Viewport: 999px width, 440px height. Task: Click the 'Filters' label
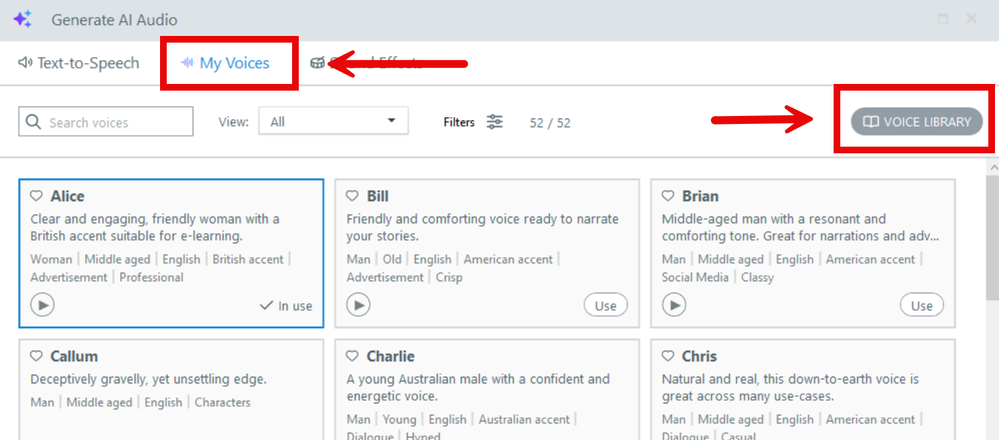459,122
